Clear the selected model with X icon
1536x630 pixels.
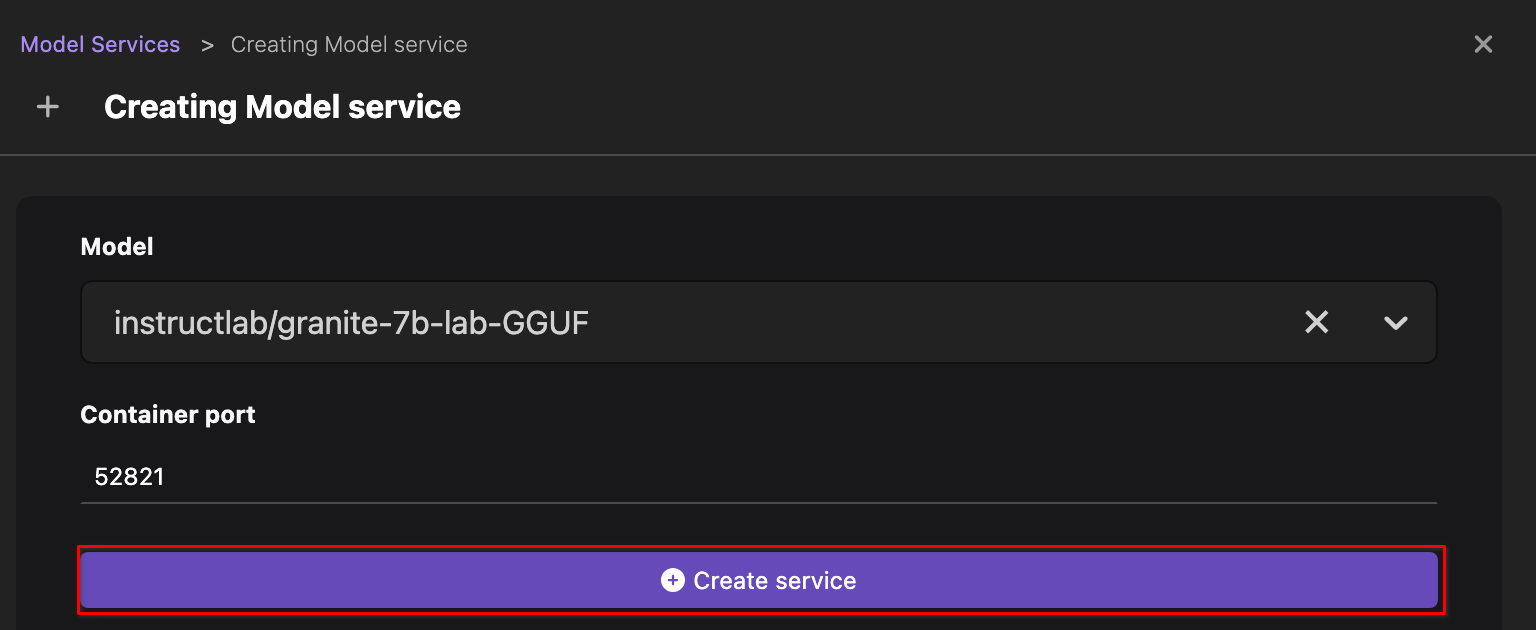pos(1317,322)
